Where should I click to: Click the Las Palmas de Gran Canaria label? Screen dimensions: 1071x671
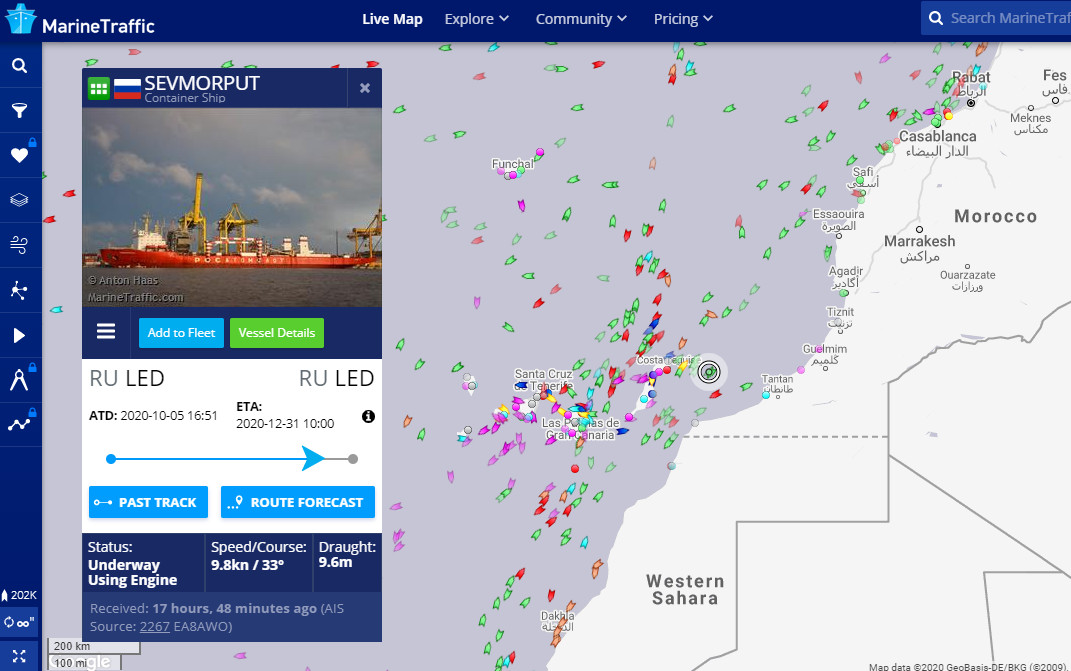[581, 429]
